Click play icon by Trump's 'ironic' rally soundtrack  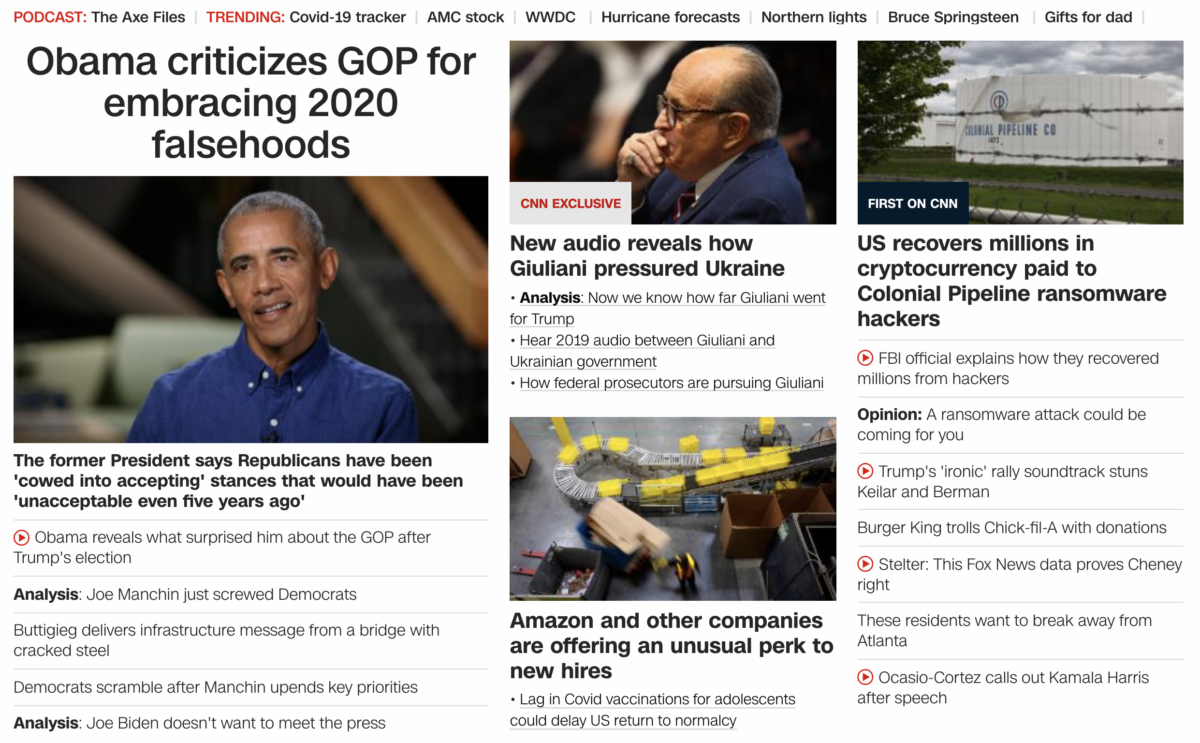[865, 471]
